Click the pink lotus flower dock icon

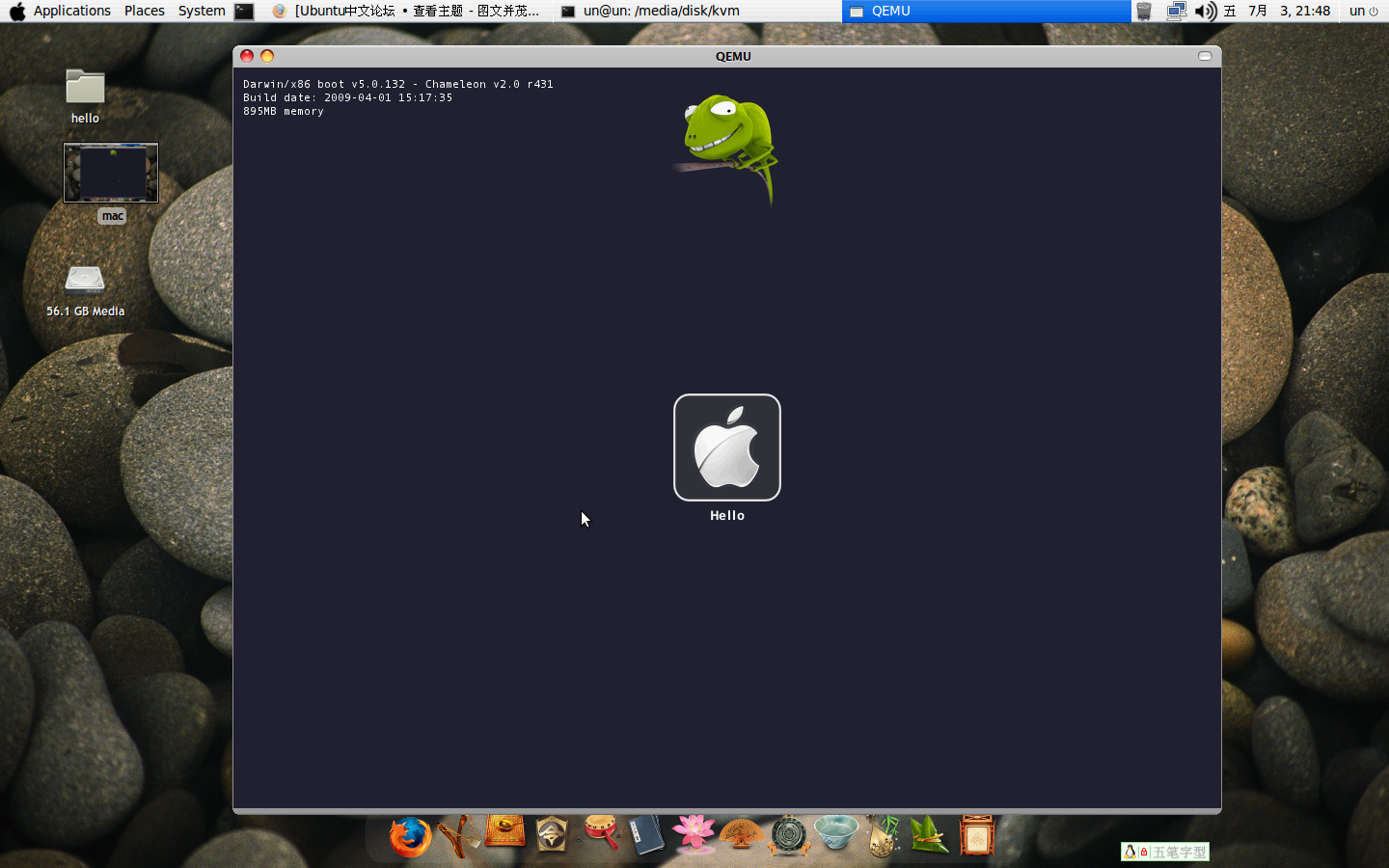[x=694, y=834]
